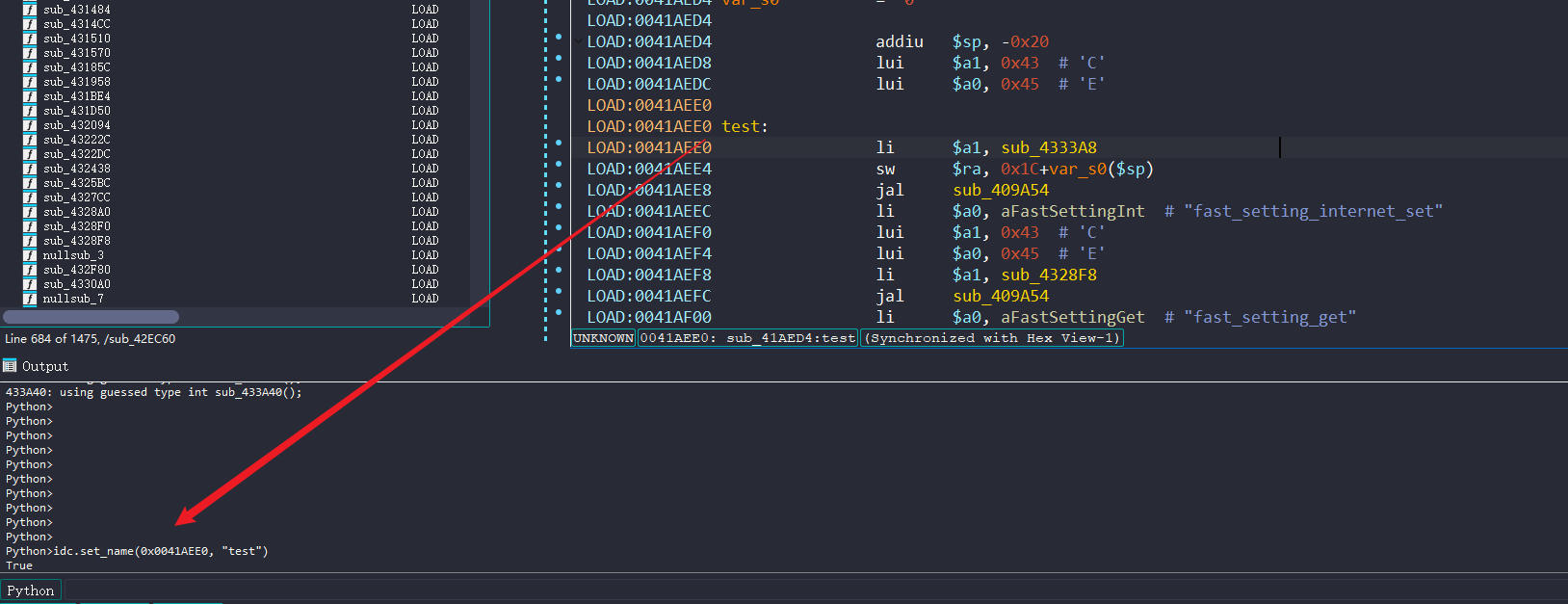Click aFastSettingGet operand in disassembly

coord(1073,318)
